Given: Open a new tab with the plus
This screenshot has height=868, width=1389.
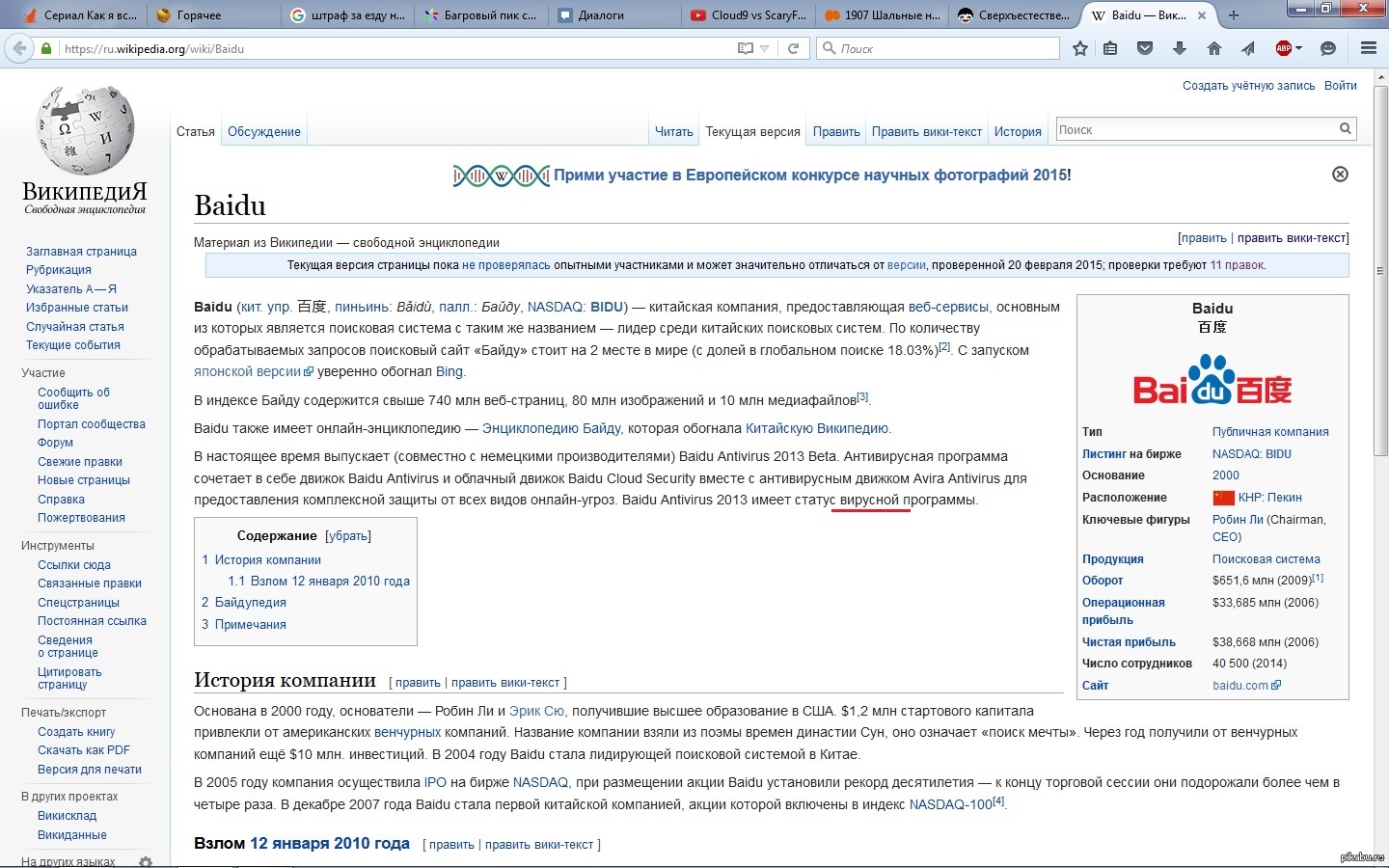Looking at the screenshot, I should tap(1233, 15).
